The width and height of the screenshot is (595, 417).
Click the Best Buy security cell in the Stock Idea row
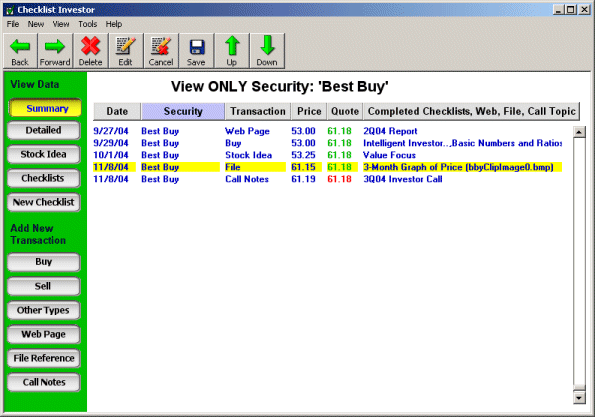pos(160,155)
